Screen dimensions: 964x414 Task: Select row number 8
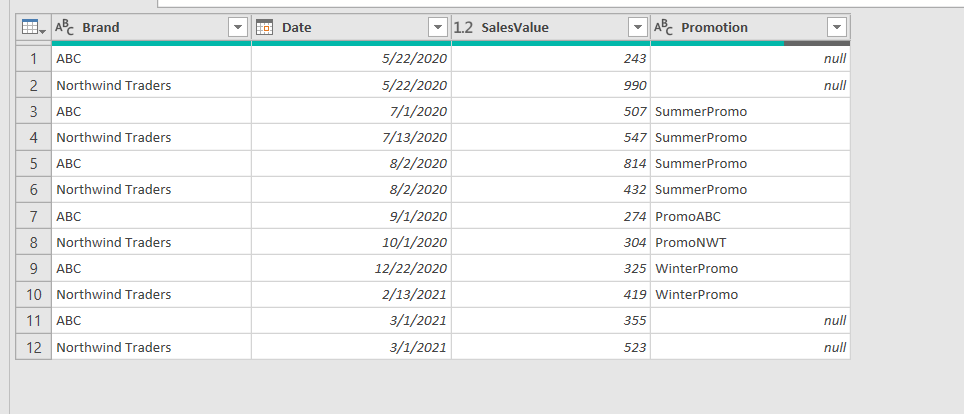[x=33, y=242]
